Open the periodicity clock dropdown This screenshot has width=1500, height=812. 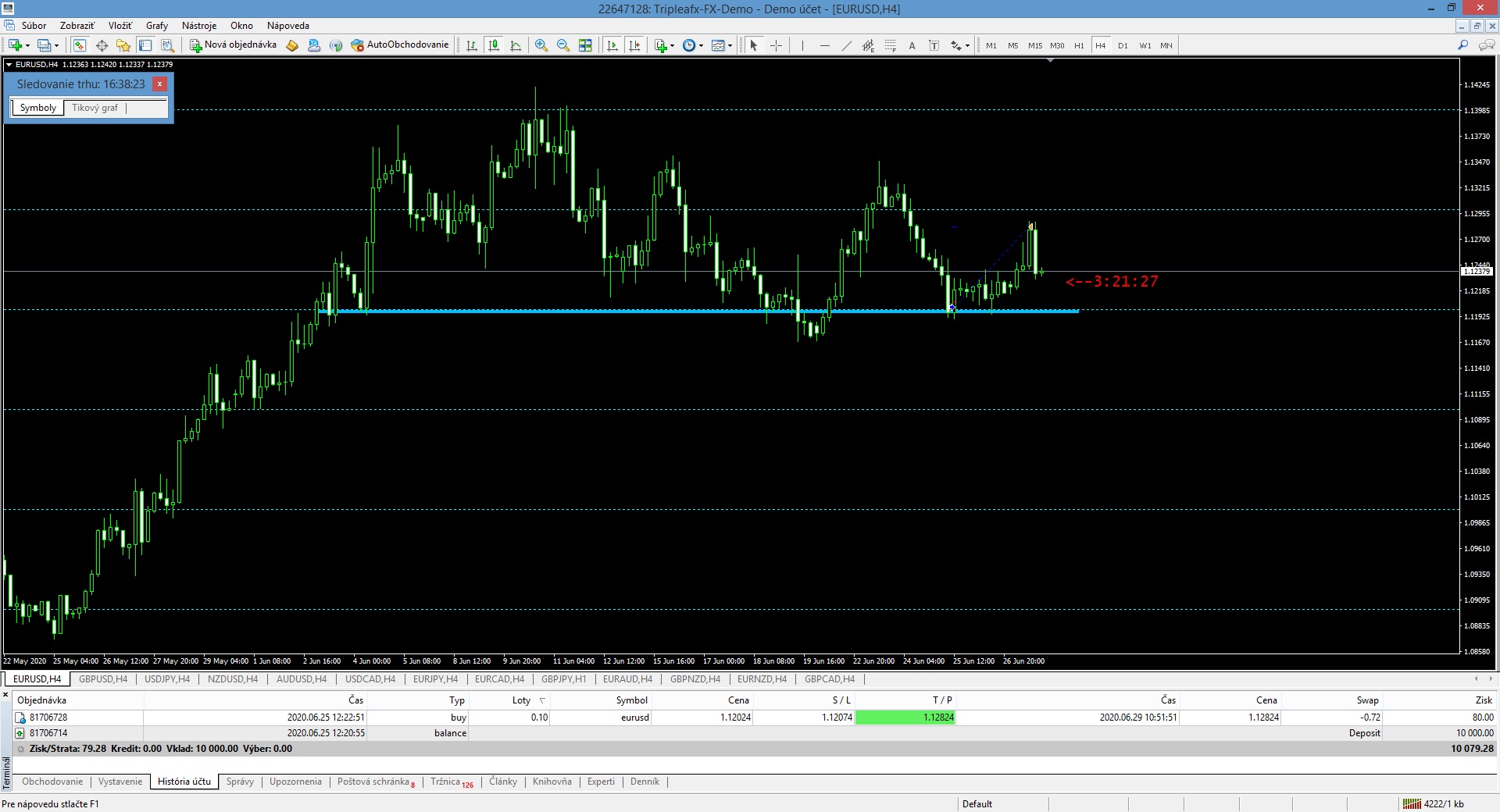[692, 45]
